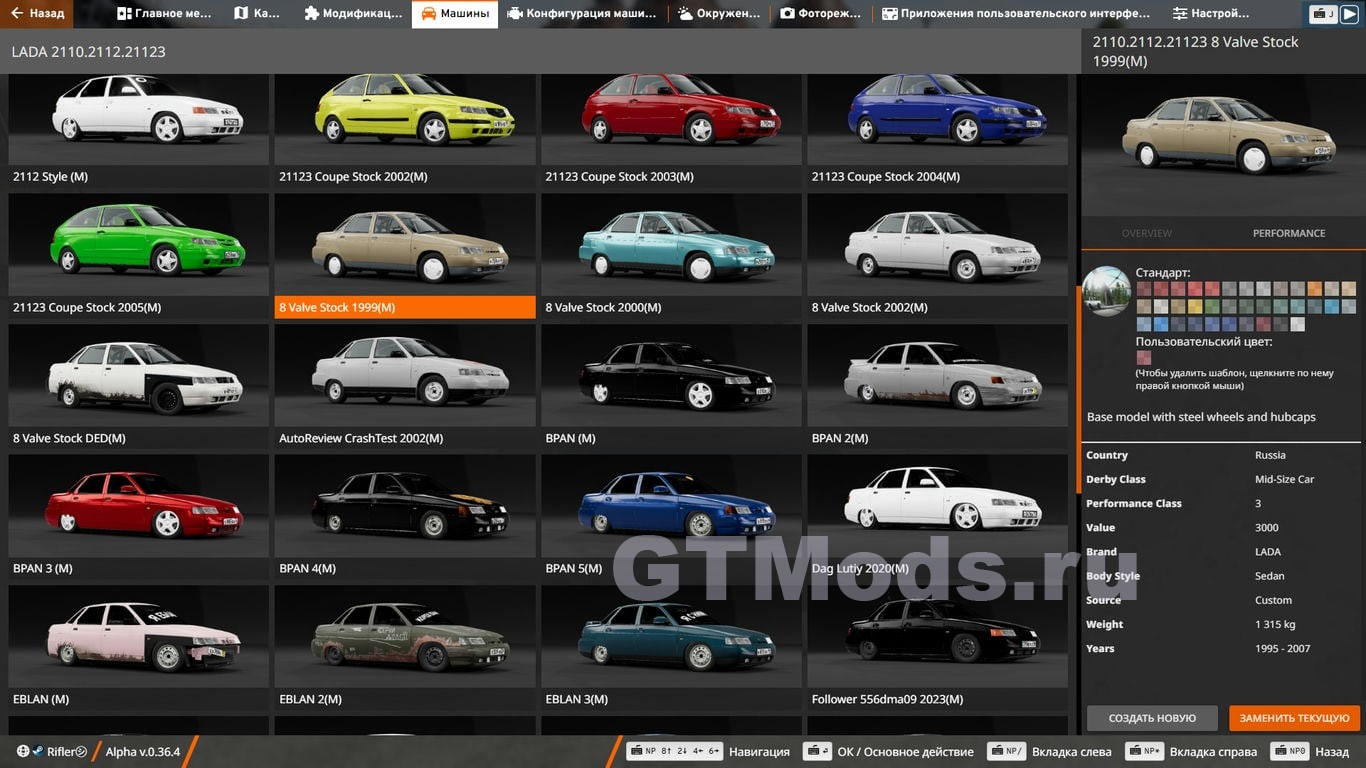This screenshot has width=1366, height=768.
Task: Click the Brand value LADA
Action: point(1267,552)
